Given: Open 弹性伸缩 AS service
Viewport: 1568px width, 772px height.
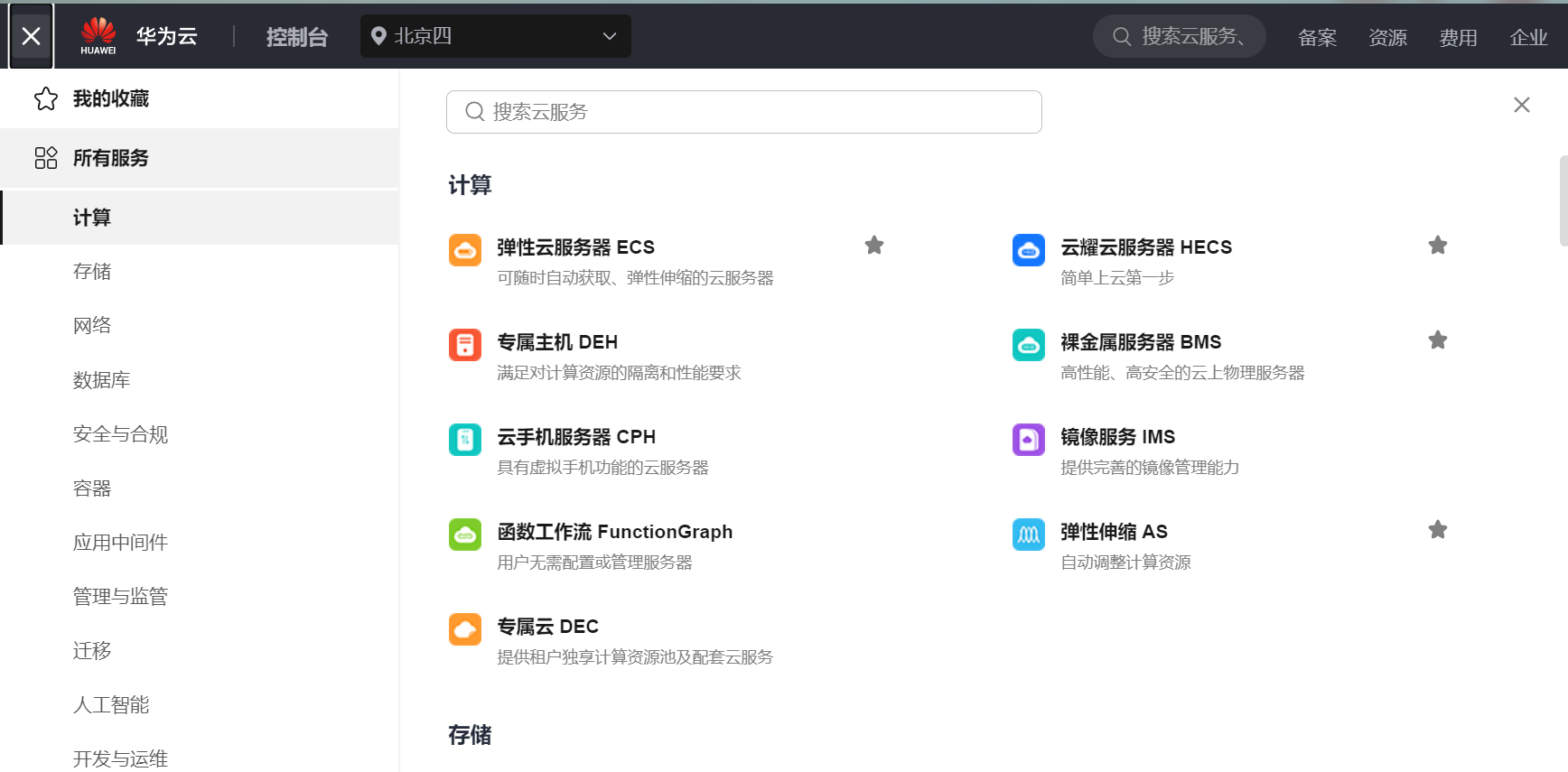Looking at the screenshot, I should click(1115, 532).
